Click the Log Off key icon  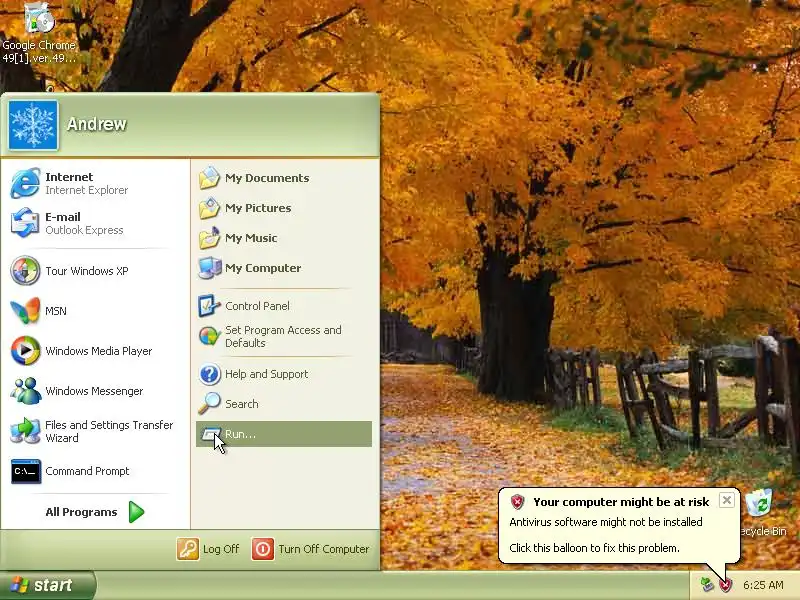click(x=188, y=549)
